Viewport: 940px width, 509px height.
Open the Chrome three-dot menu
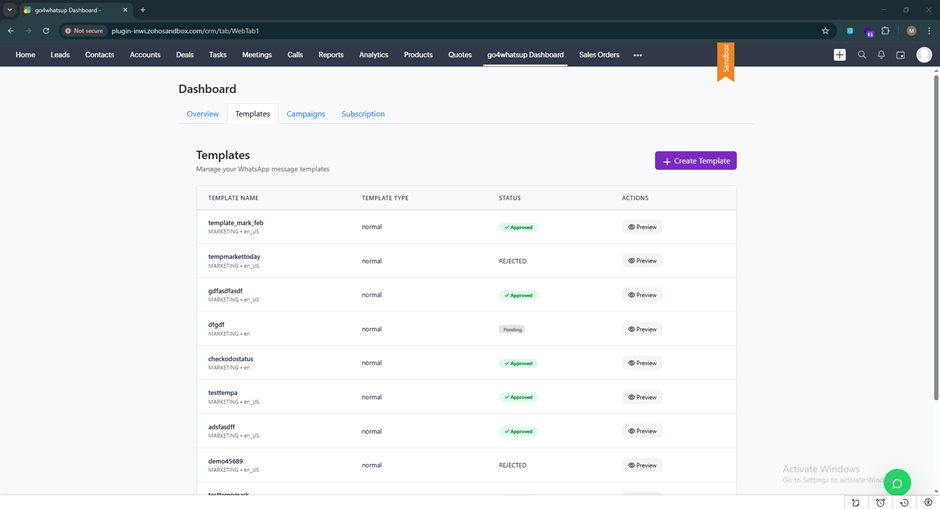pos(929,31)
